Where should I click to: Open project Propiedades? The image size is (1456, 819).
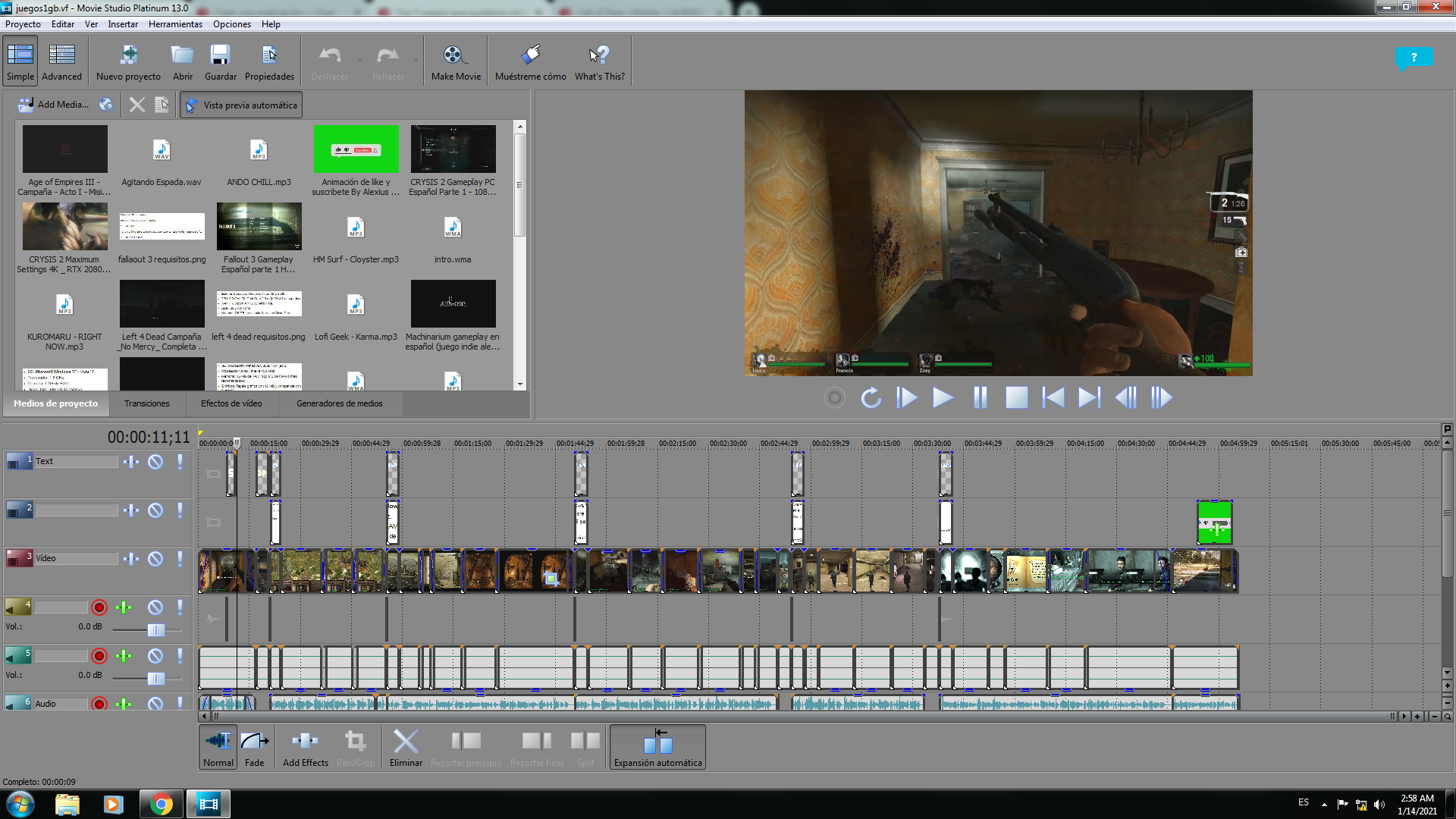pos(269,61)
